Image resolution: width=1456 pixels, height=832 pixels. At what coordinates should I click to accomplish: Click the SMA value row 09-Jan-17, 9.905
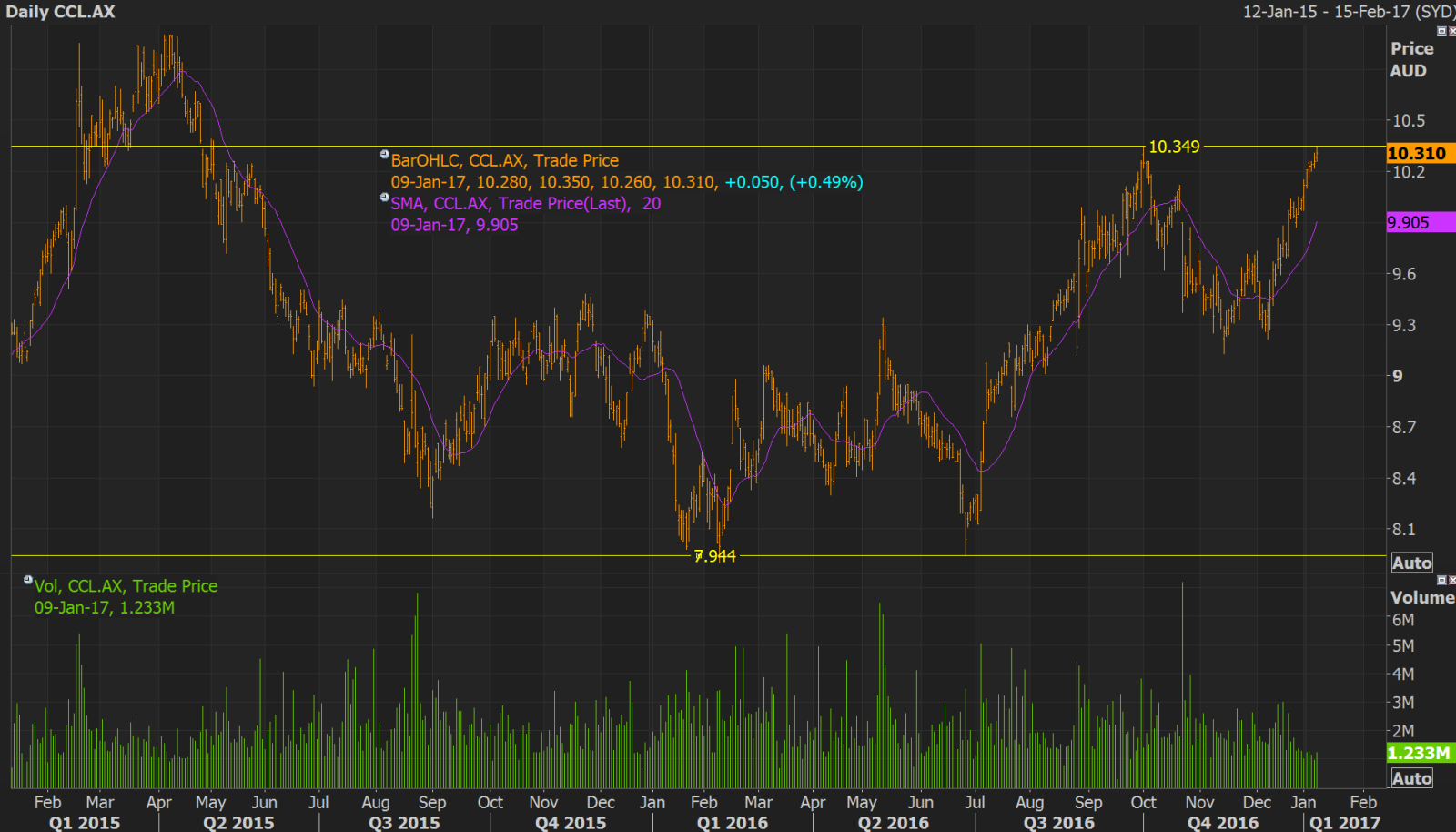[455, 225]
